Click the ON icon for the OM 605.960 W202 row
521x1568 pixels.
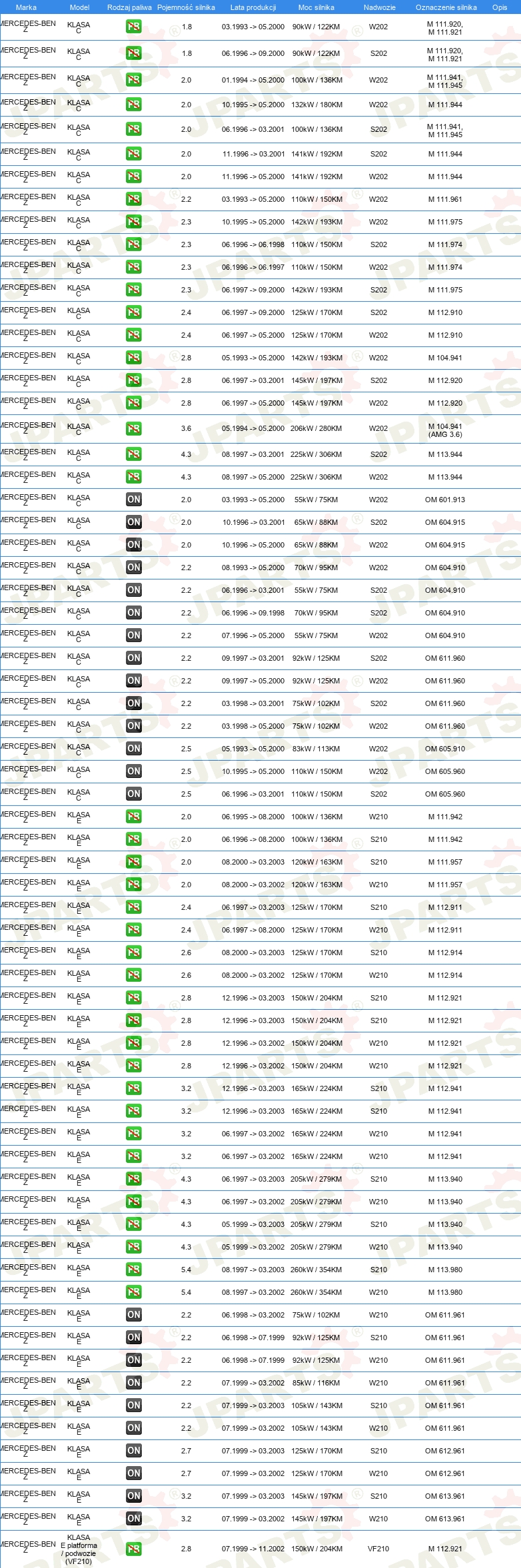coord(134,771)
